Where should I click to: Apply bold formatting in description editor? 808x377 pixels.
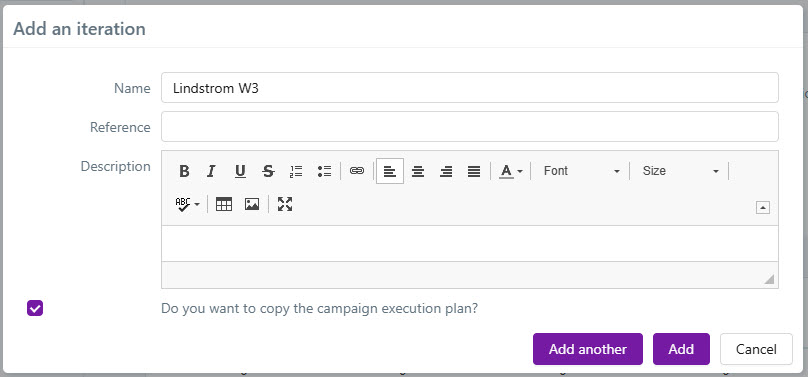pos(184,171)
